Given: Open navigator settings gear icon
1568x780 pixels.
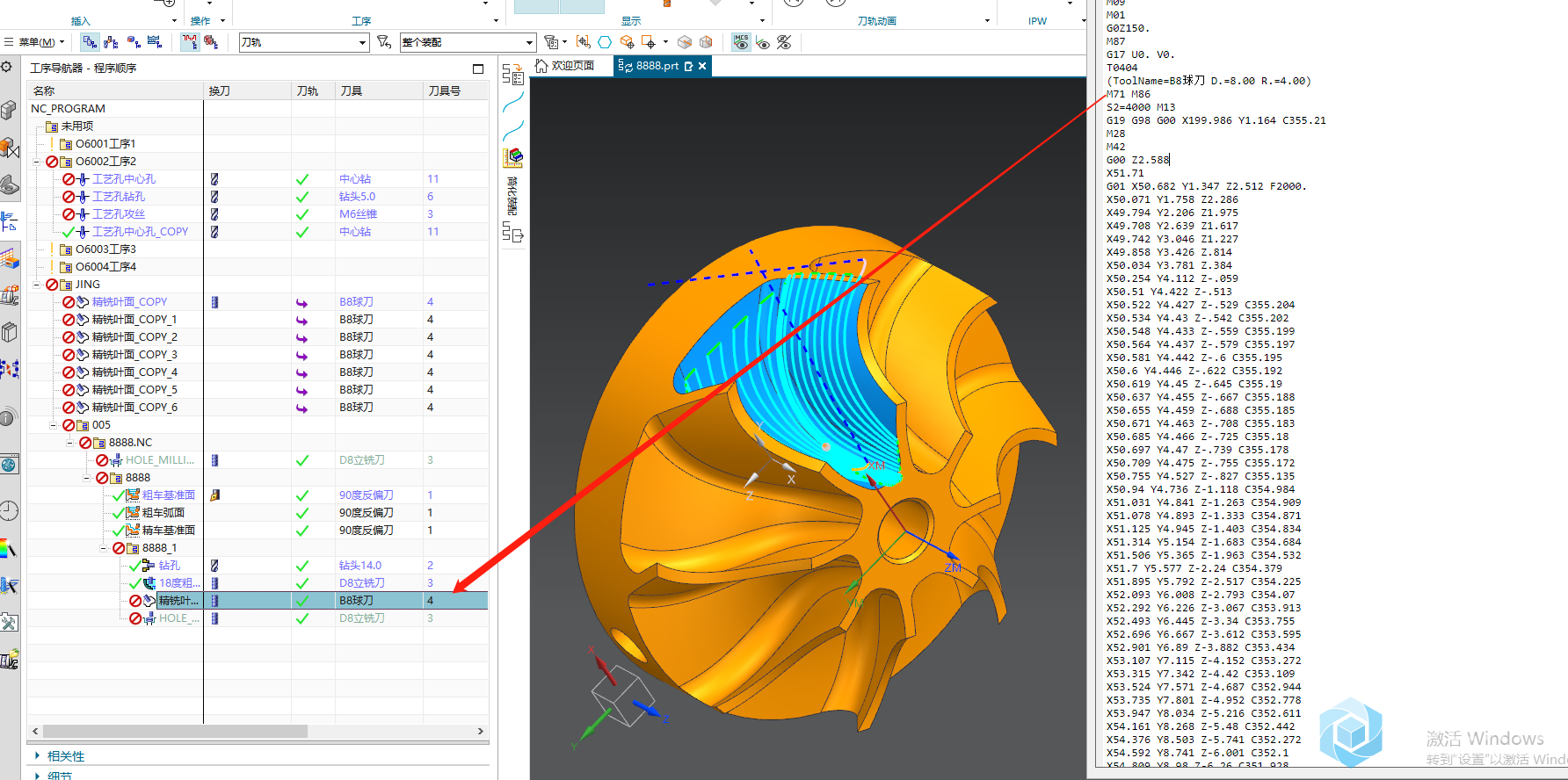Looking at the screenshot, I should 7,67.
